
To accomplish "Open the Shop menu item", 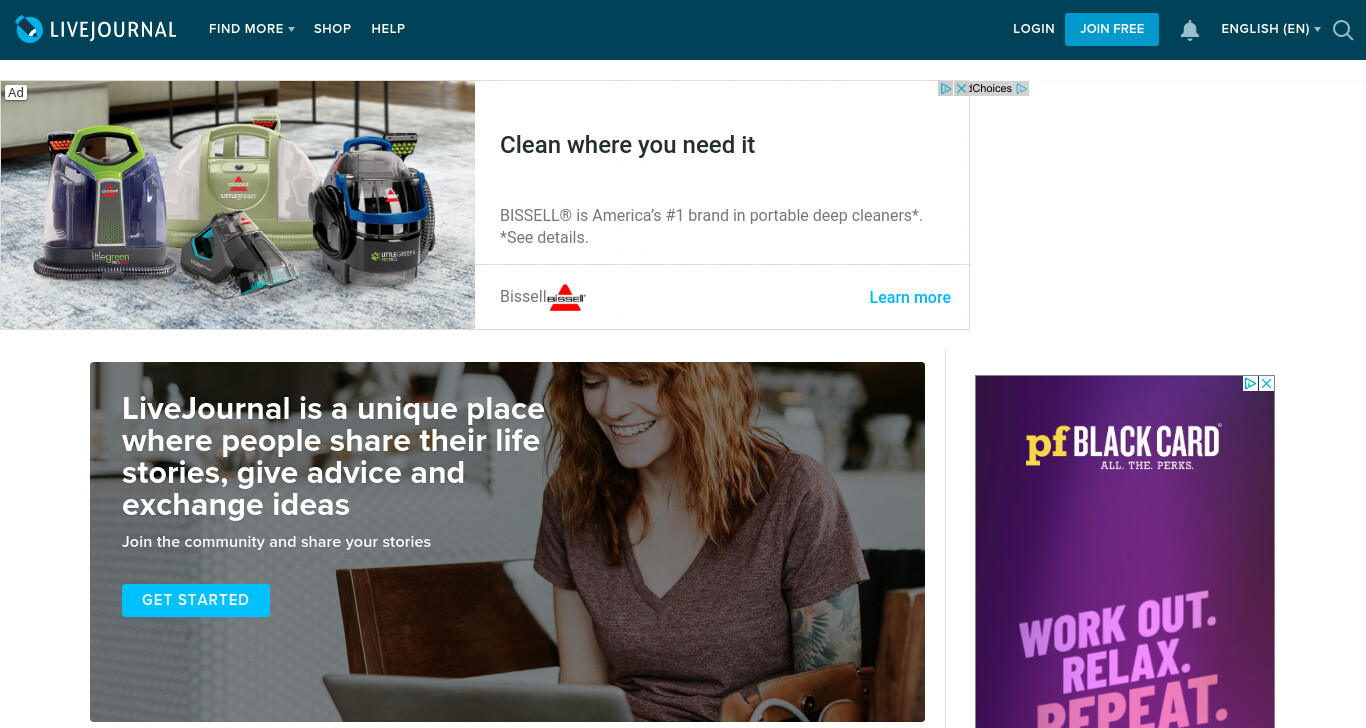I will point(332,29).
